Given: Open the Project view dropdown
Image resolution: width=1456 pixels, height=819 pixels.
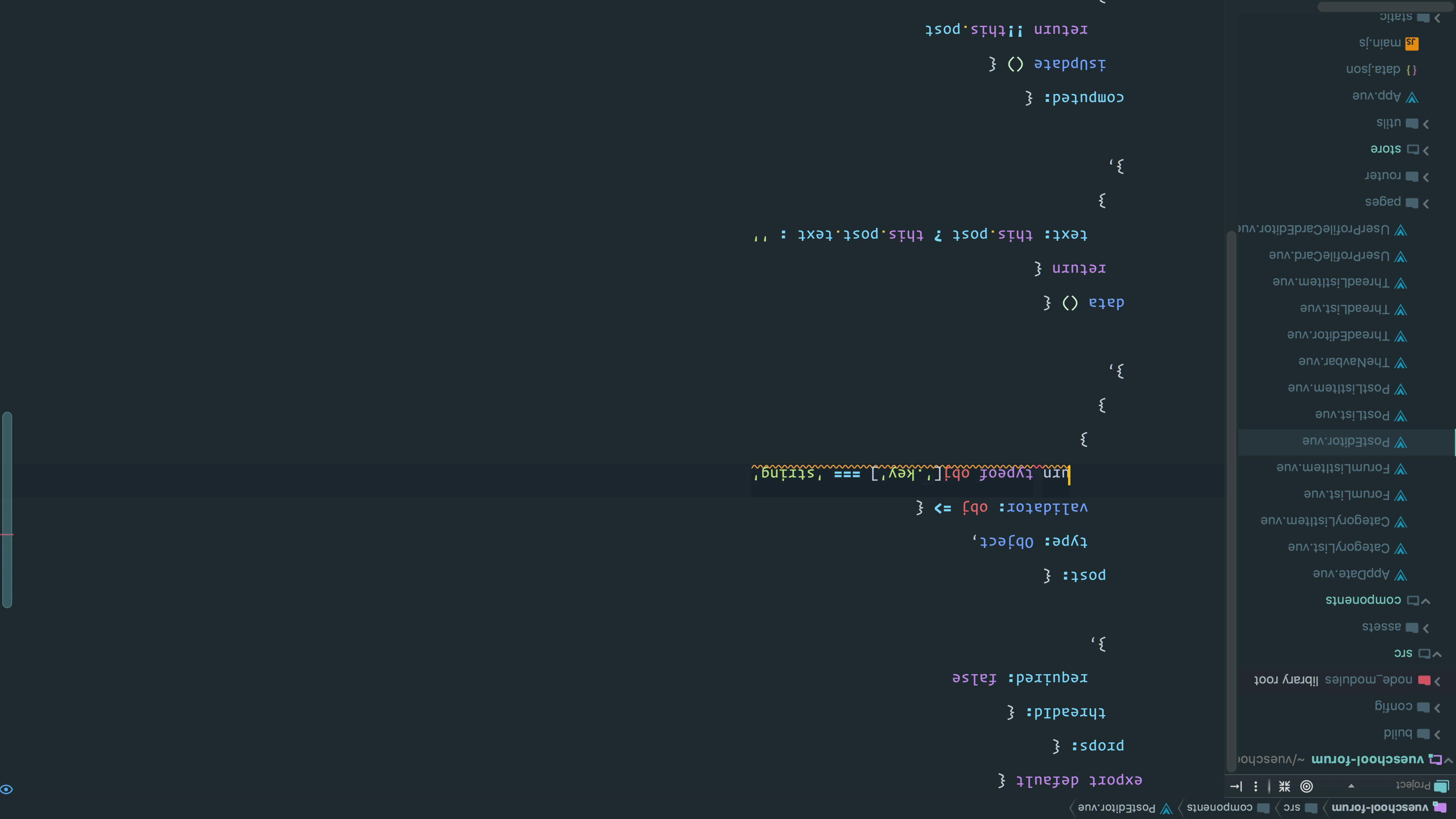Looking at the screenshot, I should tap(1351, 786).
